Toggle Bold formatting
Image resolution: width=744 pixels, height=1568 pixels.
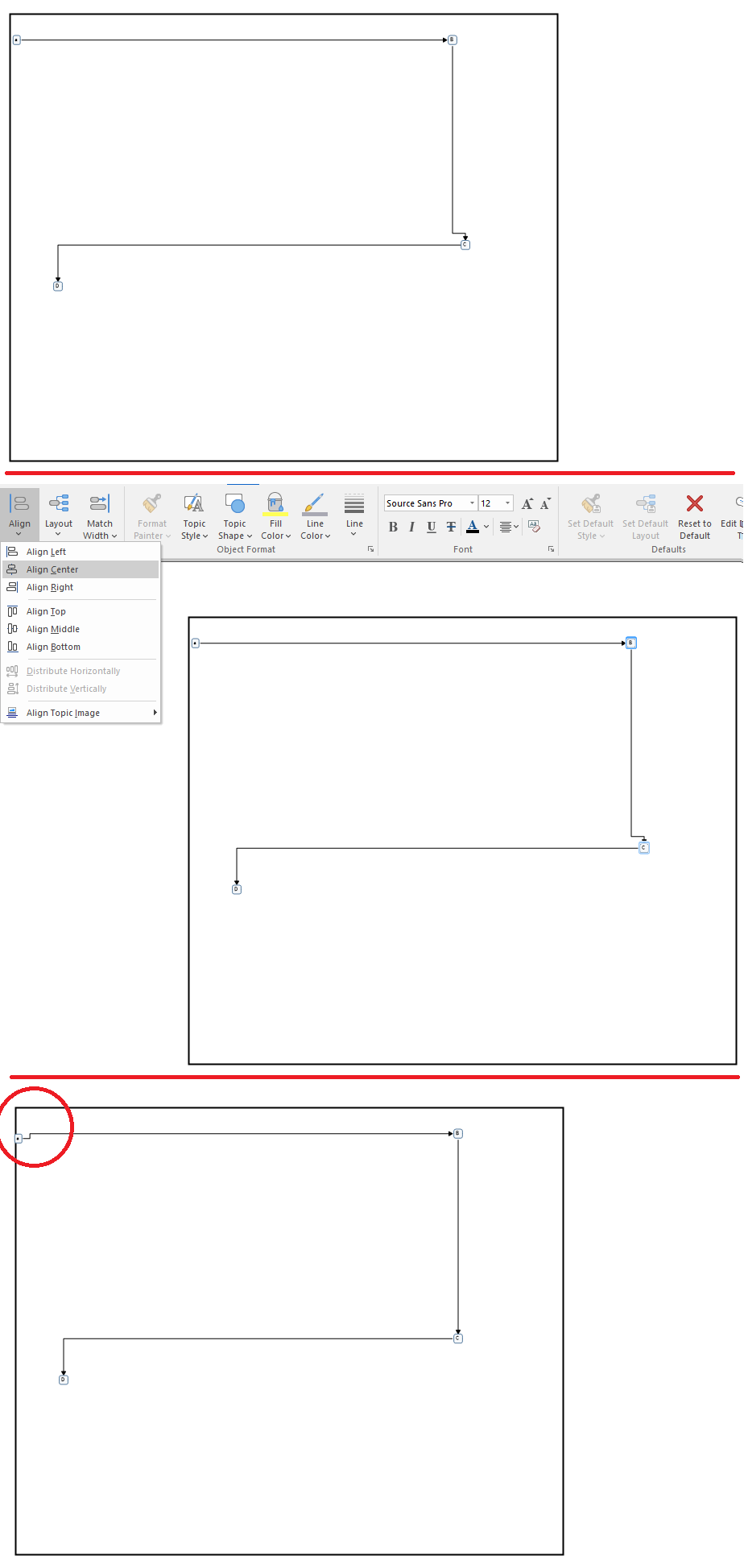393,527
